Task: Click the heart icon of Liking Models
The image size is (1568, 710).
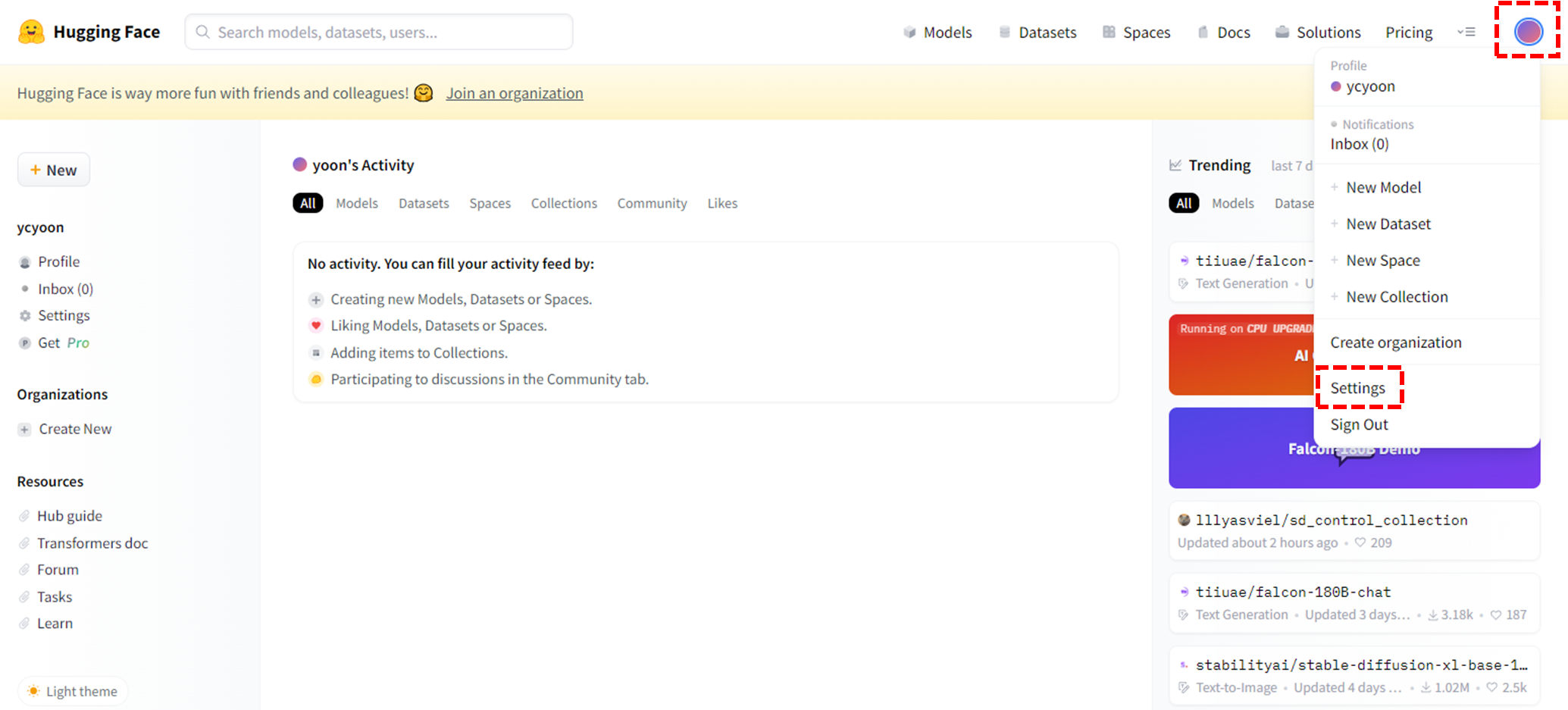Action: 316,326
